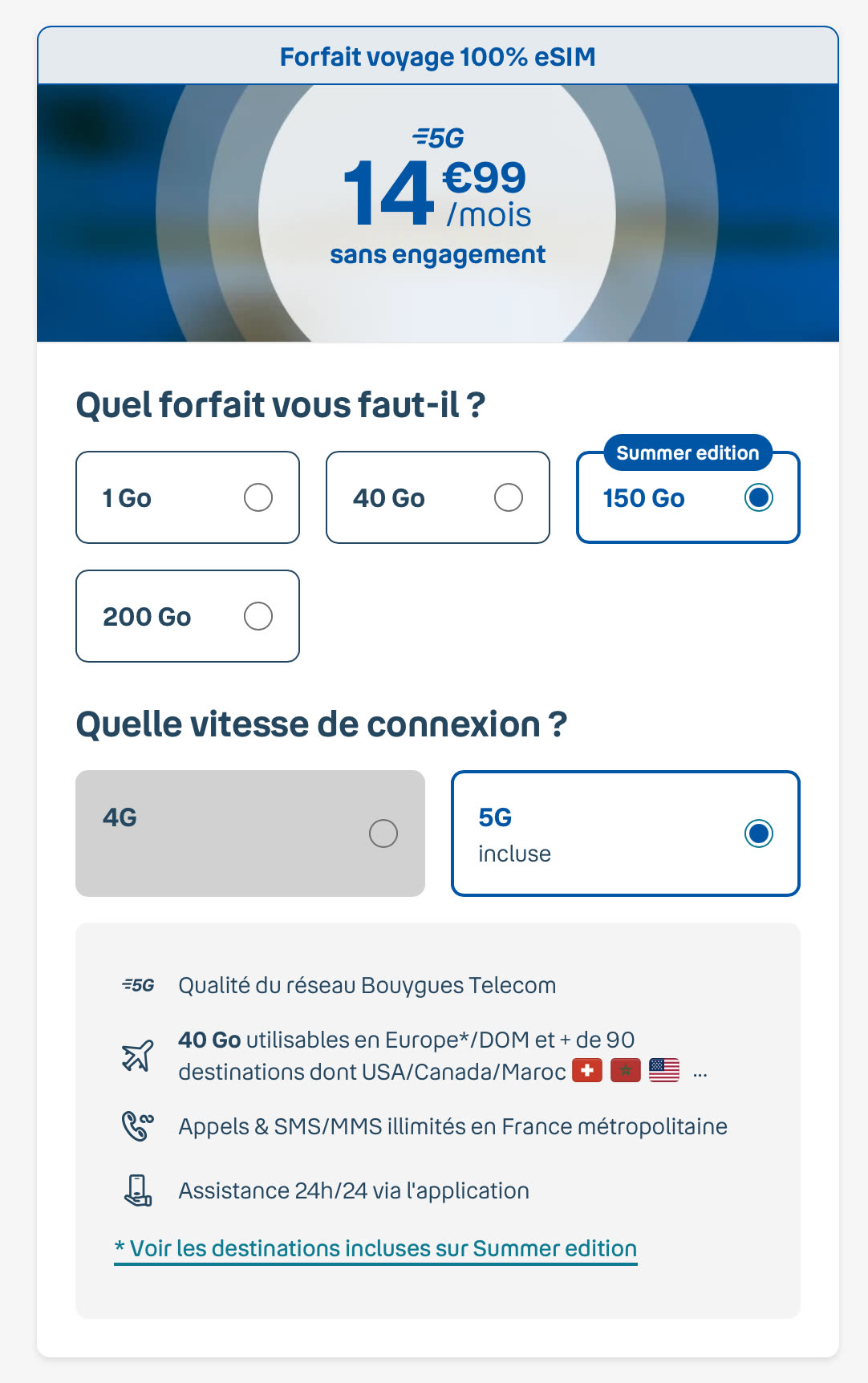868x1383 pixels.
Task: Select the 5G incluse speed option
Action: (x=626, y=833)
